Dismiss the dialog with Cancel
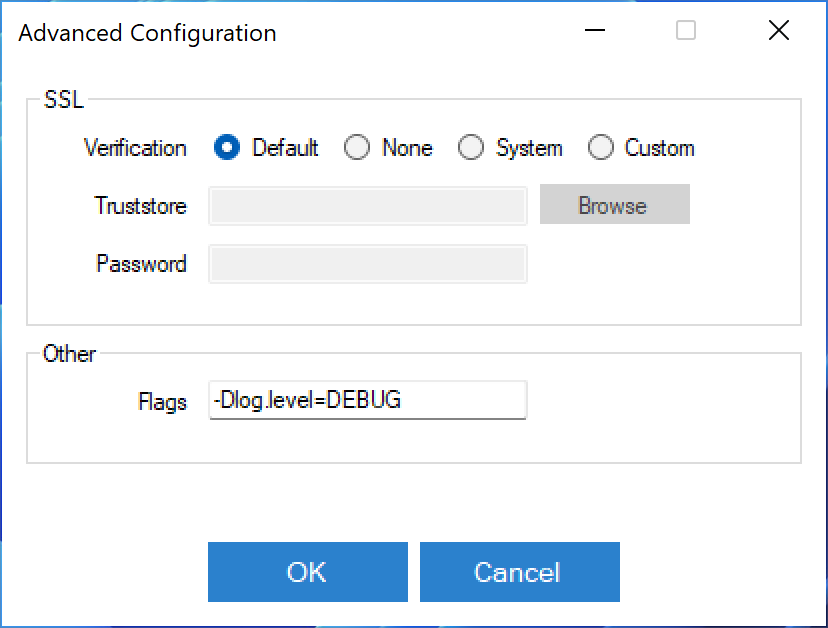Image resolution: width=828 pixels, height=628 pixels. point(520,572)
